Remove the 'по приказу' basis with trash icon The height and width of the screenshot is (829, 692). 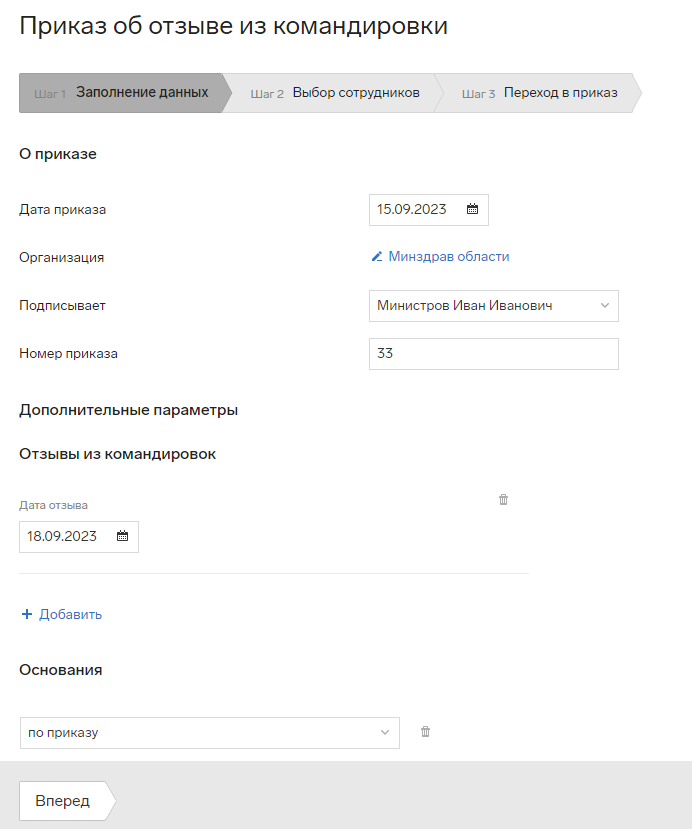pyautogui.click(x=425, y=731)
